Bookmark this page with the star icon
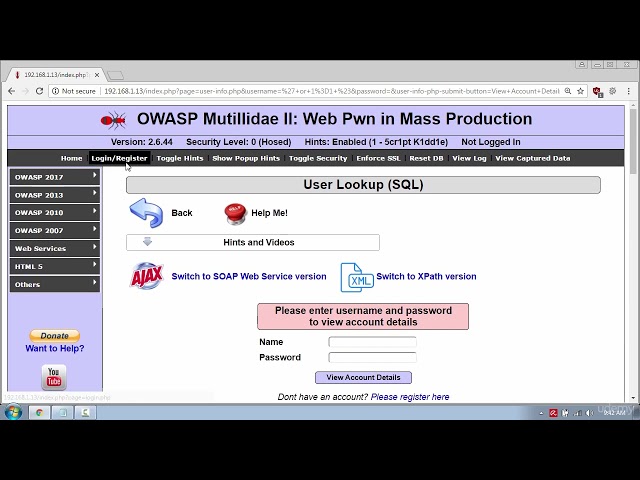Screen dimensions: 640x480 coord(580,91)
